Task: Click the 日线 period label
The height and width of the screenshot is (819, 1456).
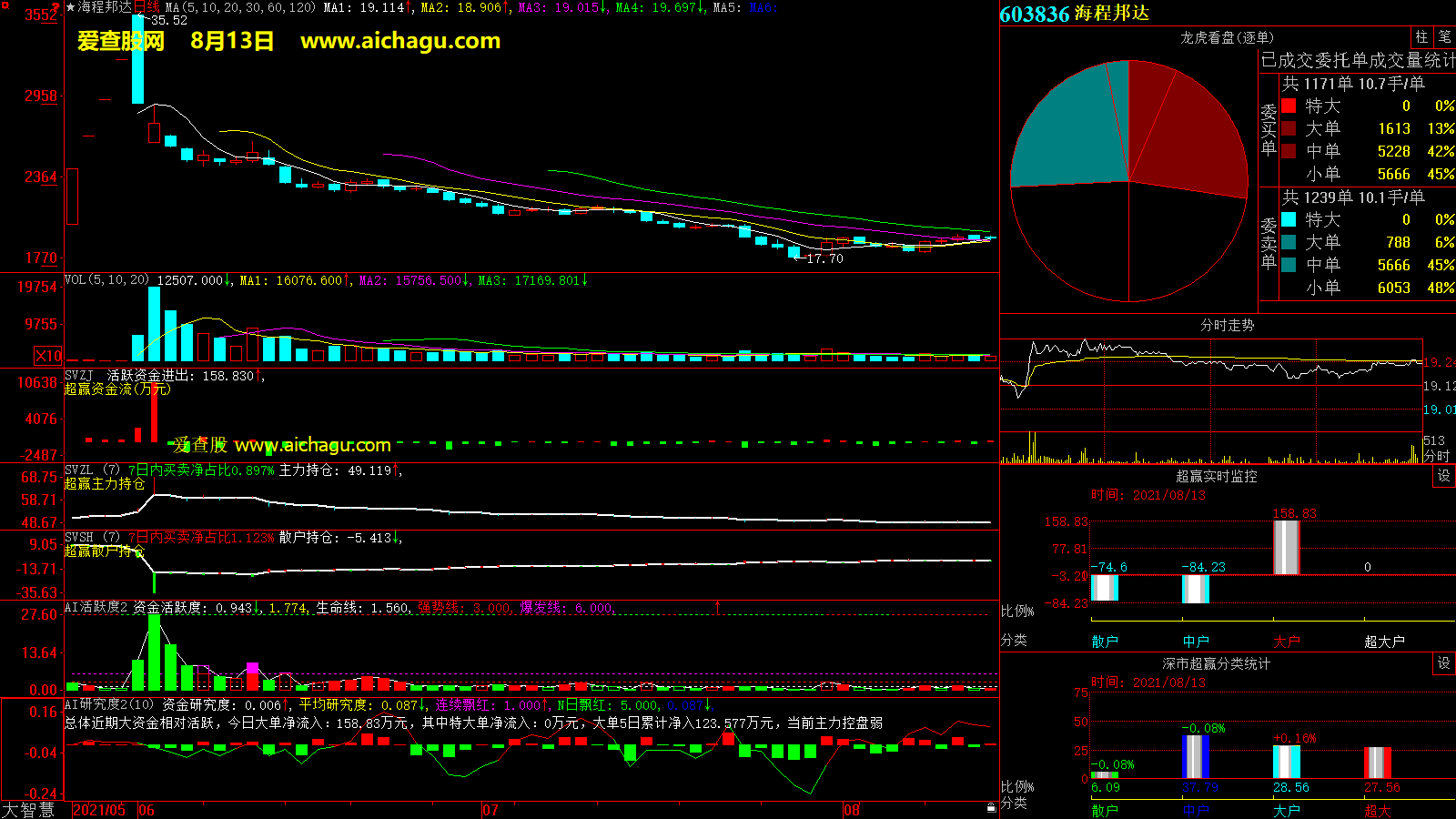Action: coord(147,7)
